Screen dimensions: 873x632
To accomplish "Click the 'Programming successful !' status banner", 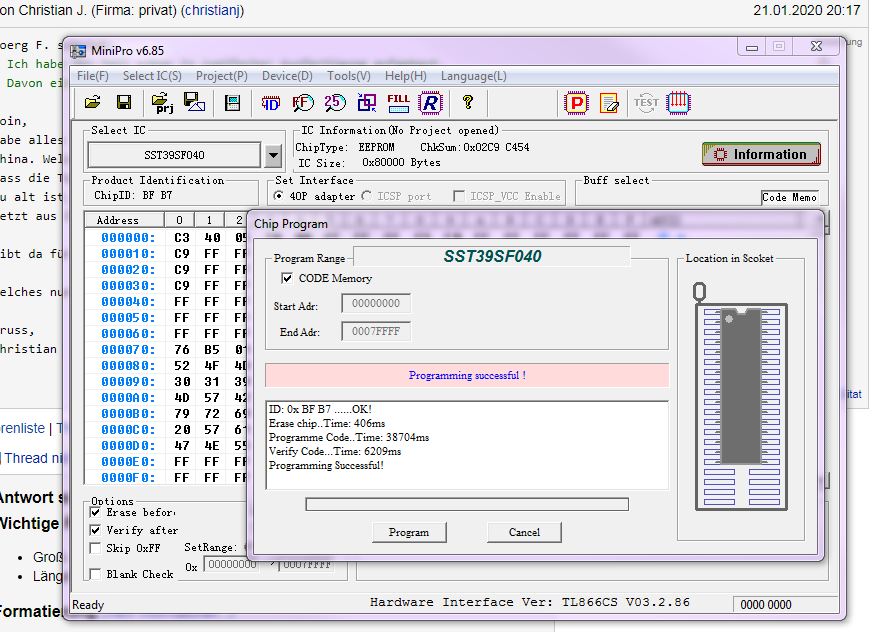I will coord(467,375).
